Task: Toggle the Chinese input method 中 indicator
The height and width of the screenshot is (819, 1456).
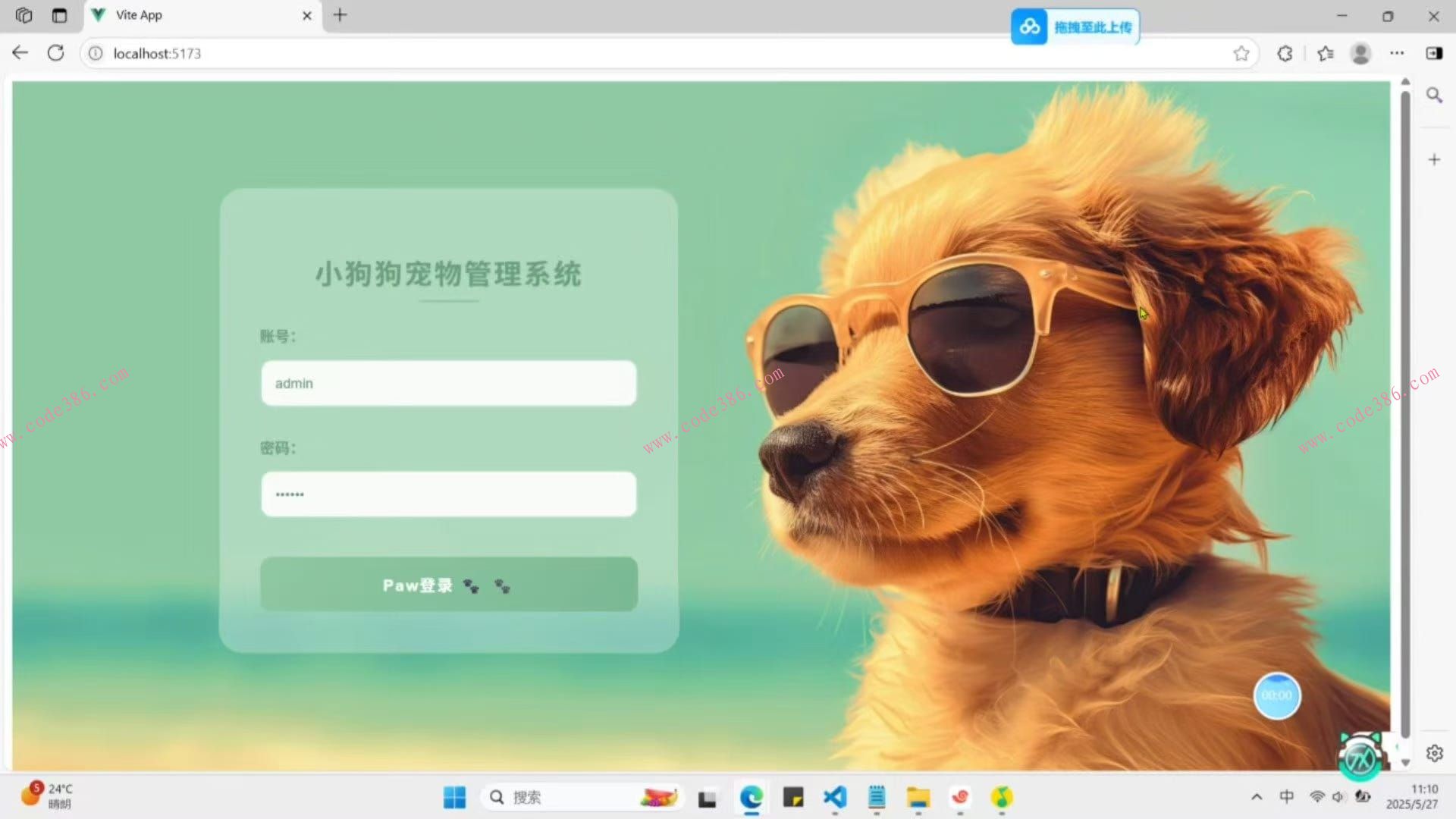Action: pos(1287,796)
